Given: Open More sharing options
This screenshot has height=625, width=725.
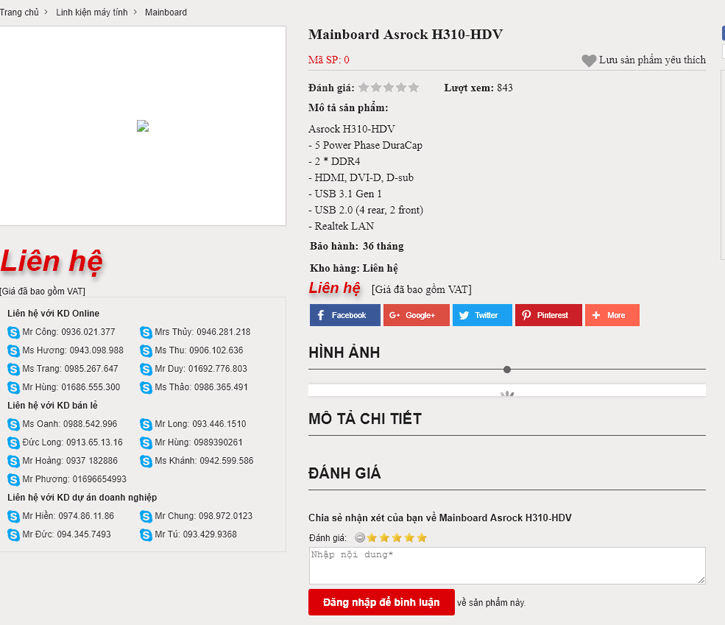Looking at the screenshot, I should [x=612, y=315].
